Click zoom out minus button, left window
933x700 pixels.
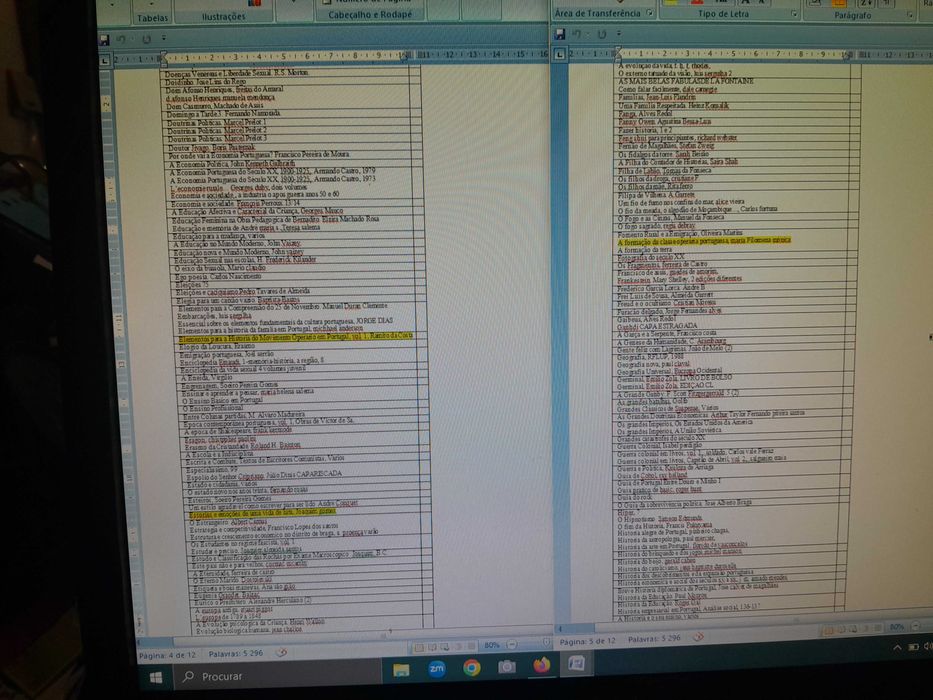[512, 645]
